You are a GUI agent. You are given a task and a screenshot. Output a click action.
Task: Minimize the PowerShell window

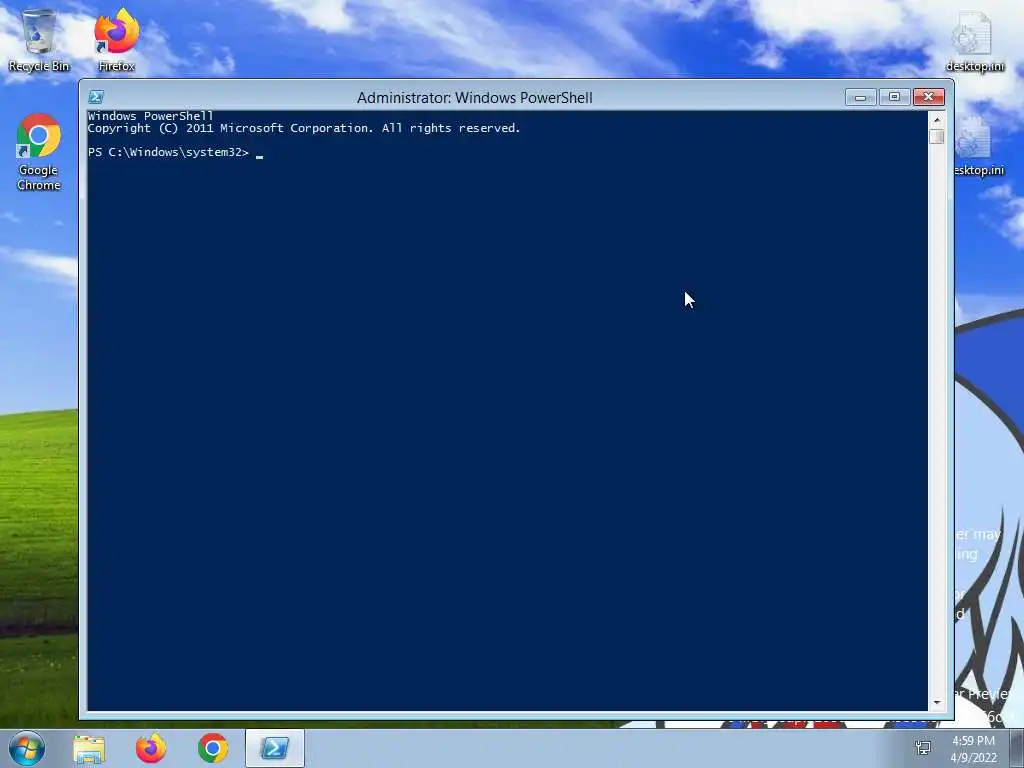coord(861,97)
